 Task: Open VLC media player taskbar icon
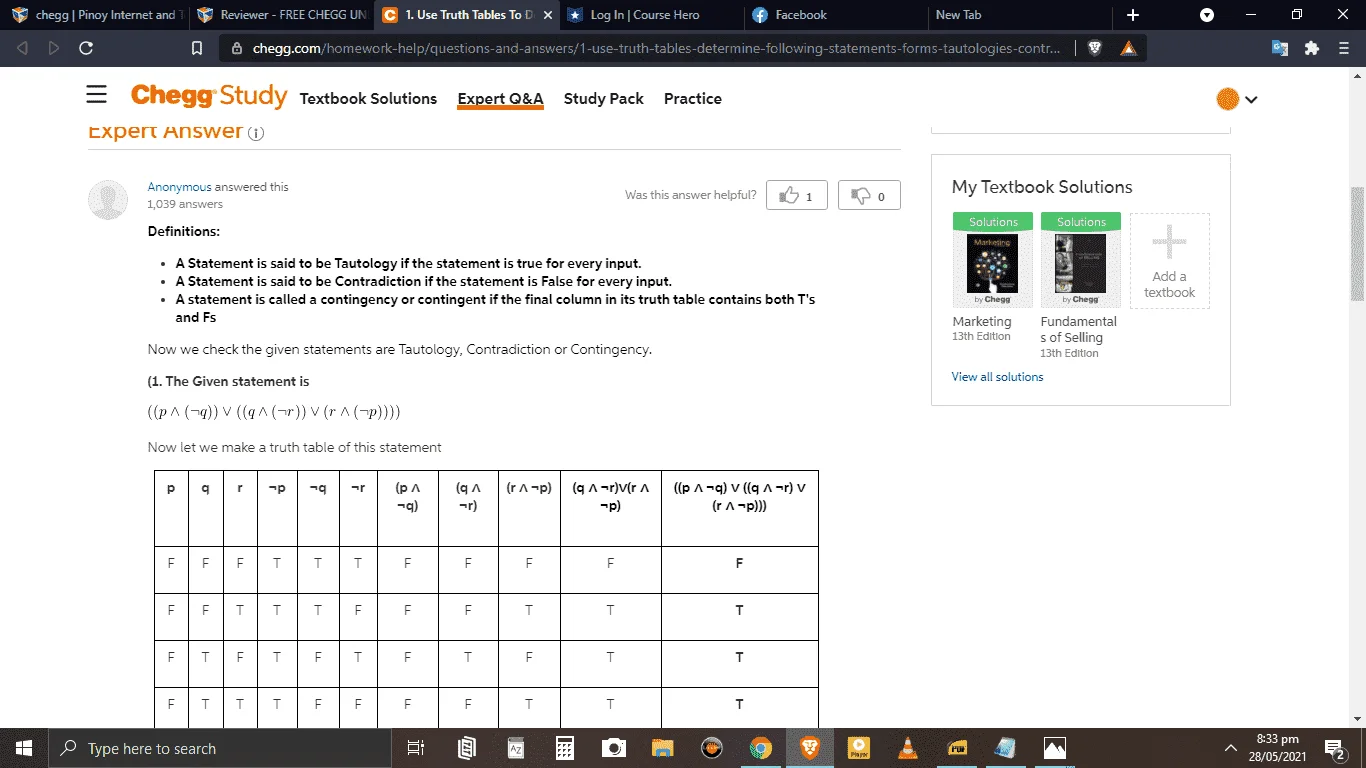(x=908, y=748)
